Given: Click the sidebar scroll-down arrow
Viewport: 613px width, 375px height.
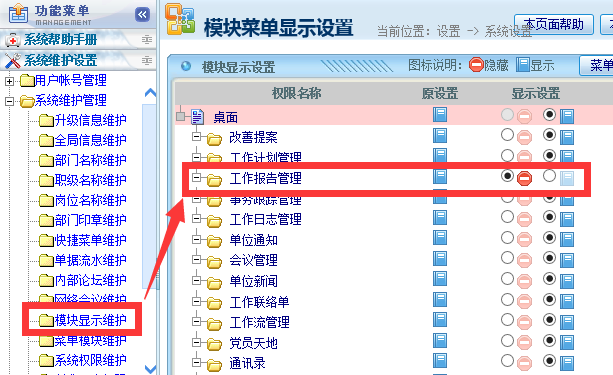Looking at the screenshot, I should click(x=151, y=369).
